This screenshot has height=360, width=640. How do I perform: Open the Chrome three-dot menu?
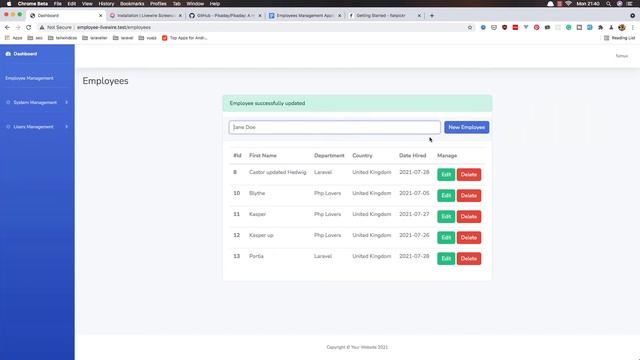(633, 27)
